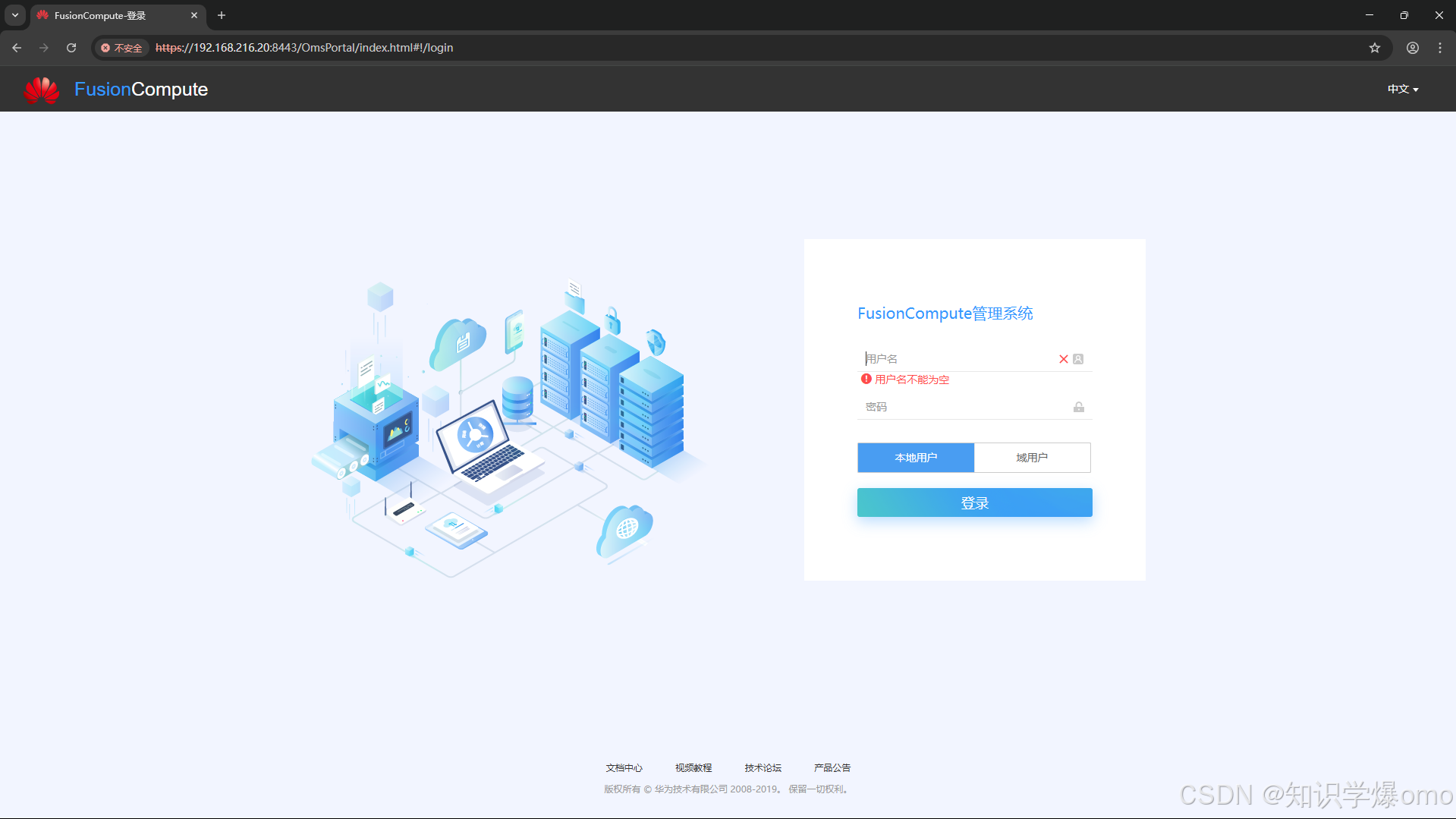Select the 域用户 login type
Screen dimensions: 1456x819
coord(1032,458)
